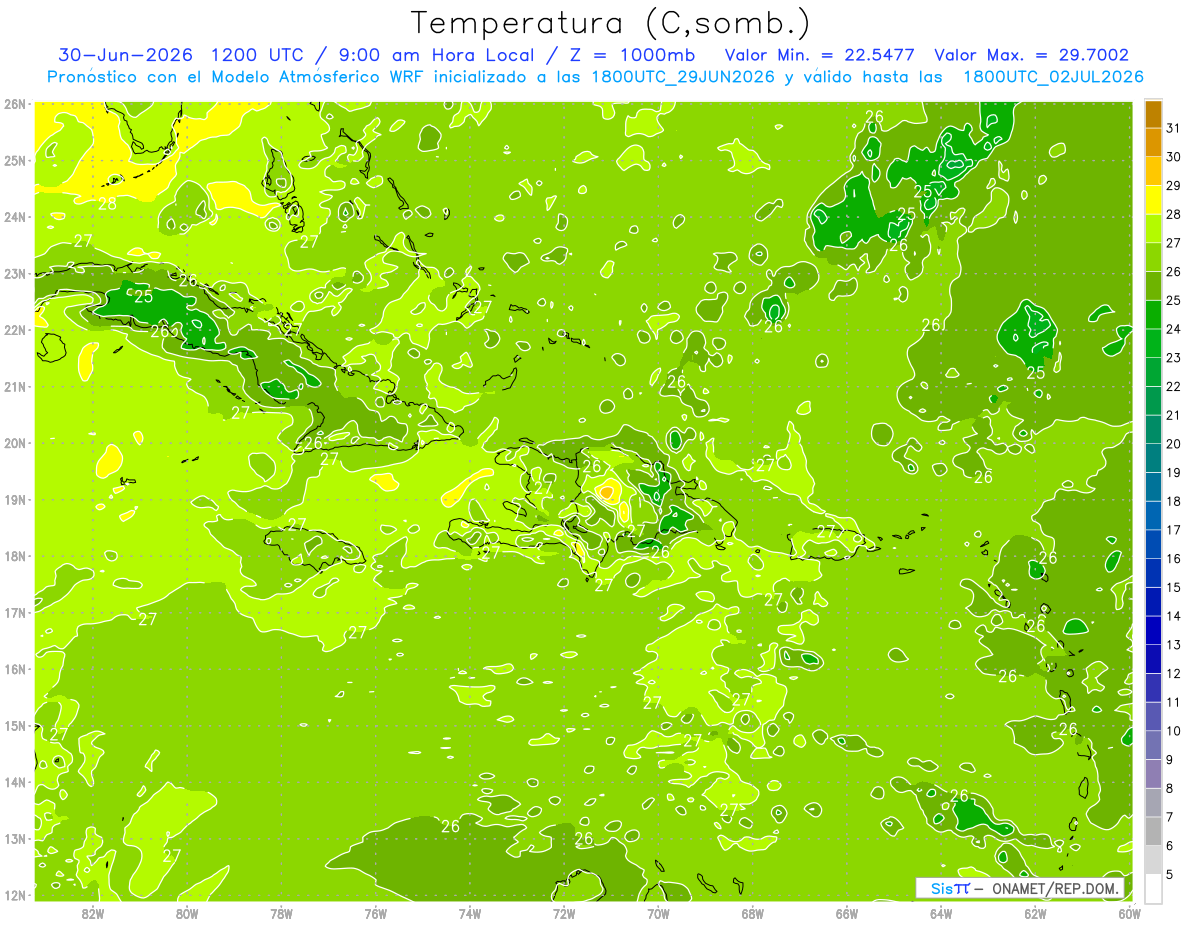This screenshot has height=927, width=1200.
Task: Click latitude axis label '18N'
Action: [16, 556]
